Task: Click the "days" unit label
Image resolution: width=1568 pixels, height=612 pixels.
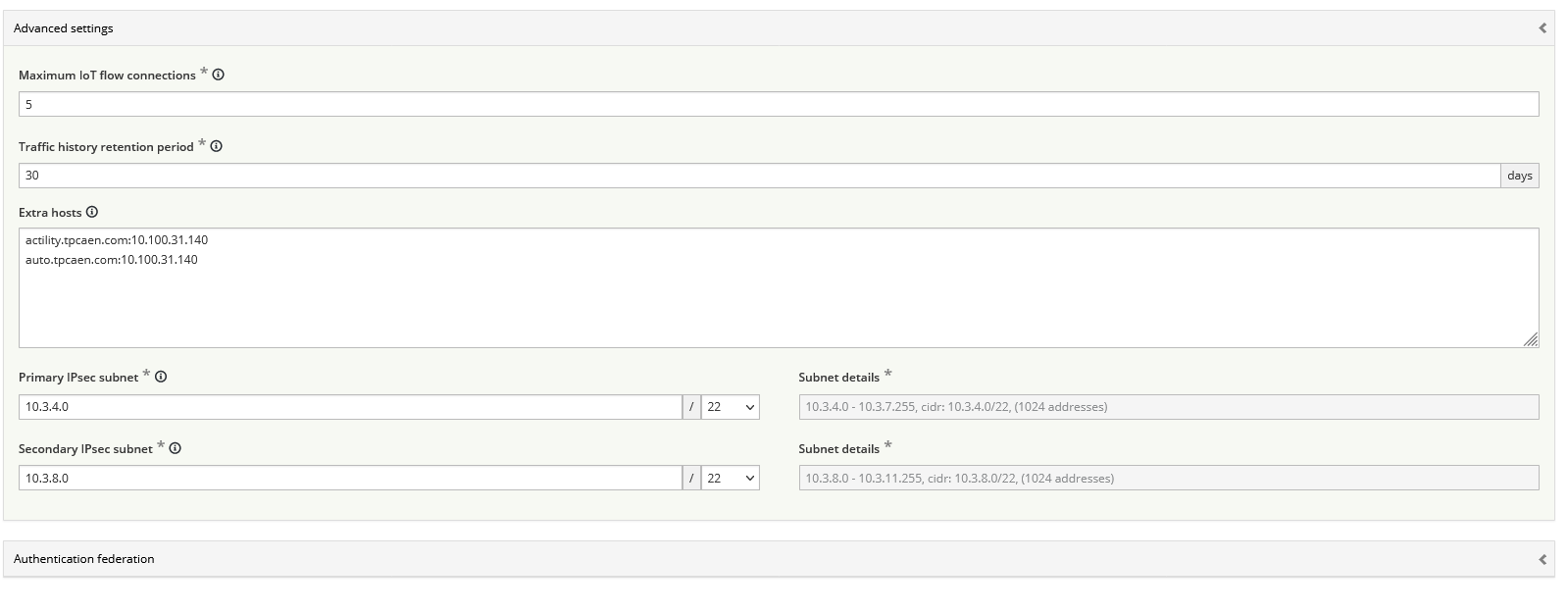Action: coord(1519,176)
